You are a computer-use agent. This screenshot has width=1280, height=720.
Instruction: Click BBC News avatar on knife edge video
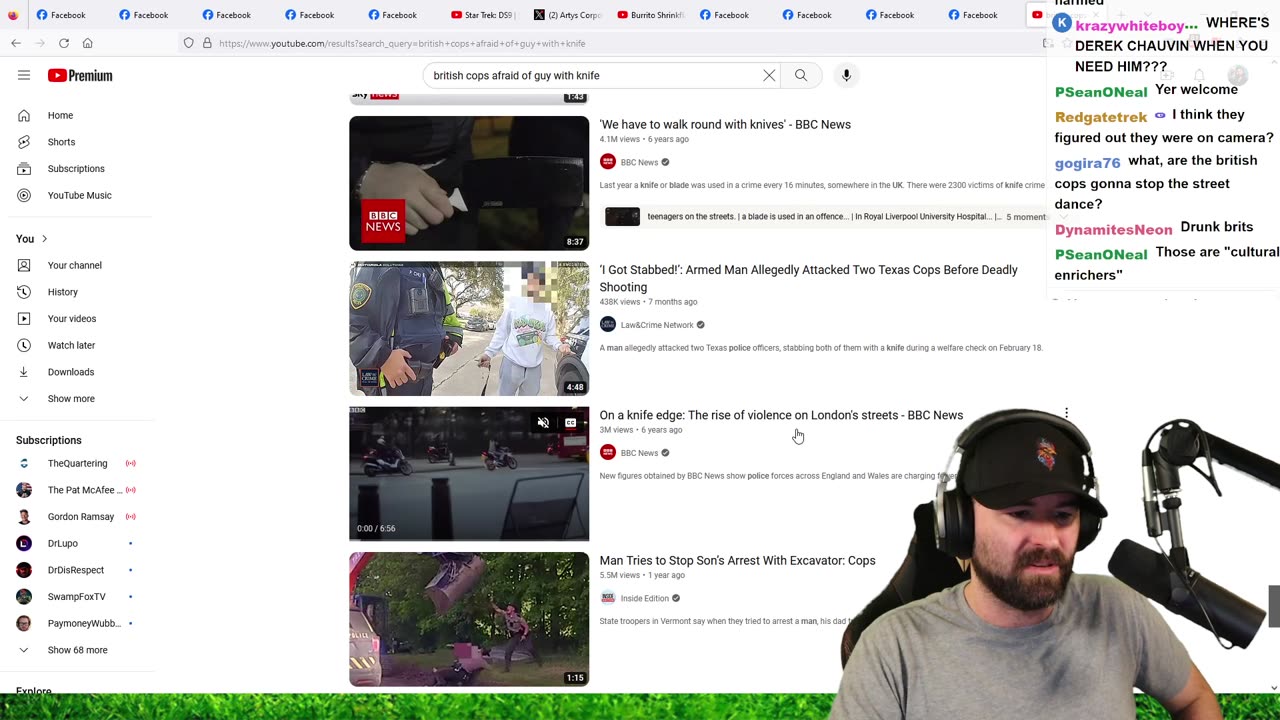(607, 452)
